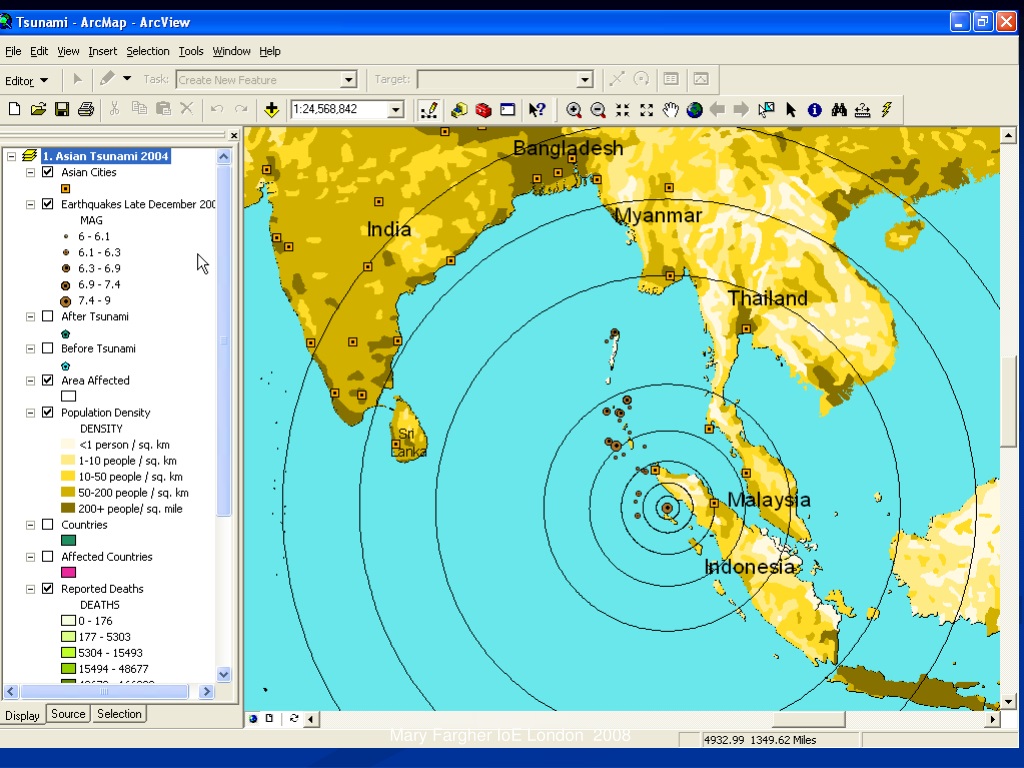The image size is (1024, 768).
Task: Activate the What's This help pointer
Action: pyautogui.click(x=537, y=110)
